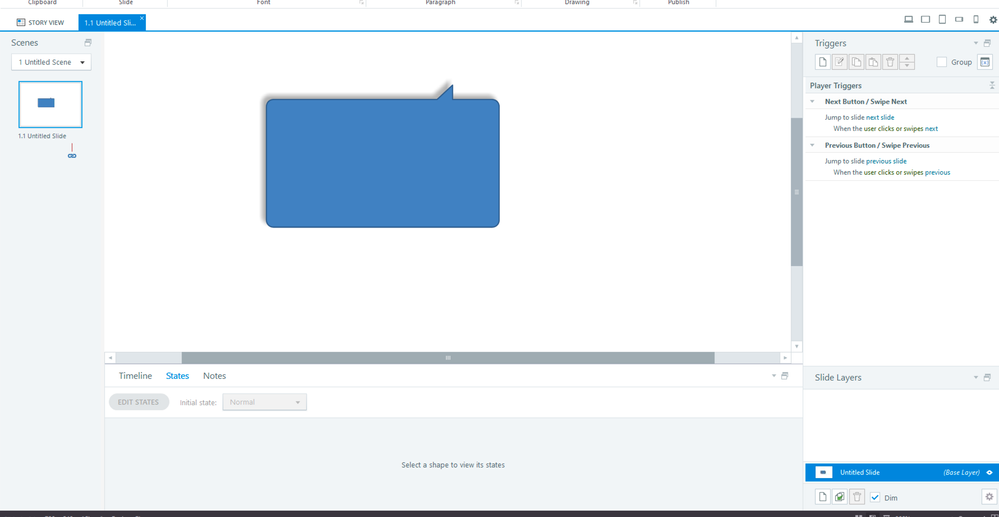Collapse Next Button / Swipe Next trigger group

tap(813, 102)
